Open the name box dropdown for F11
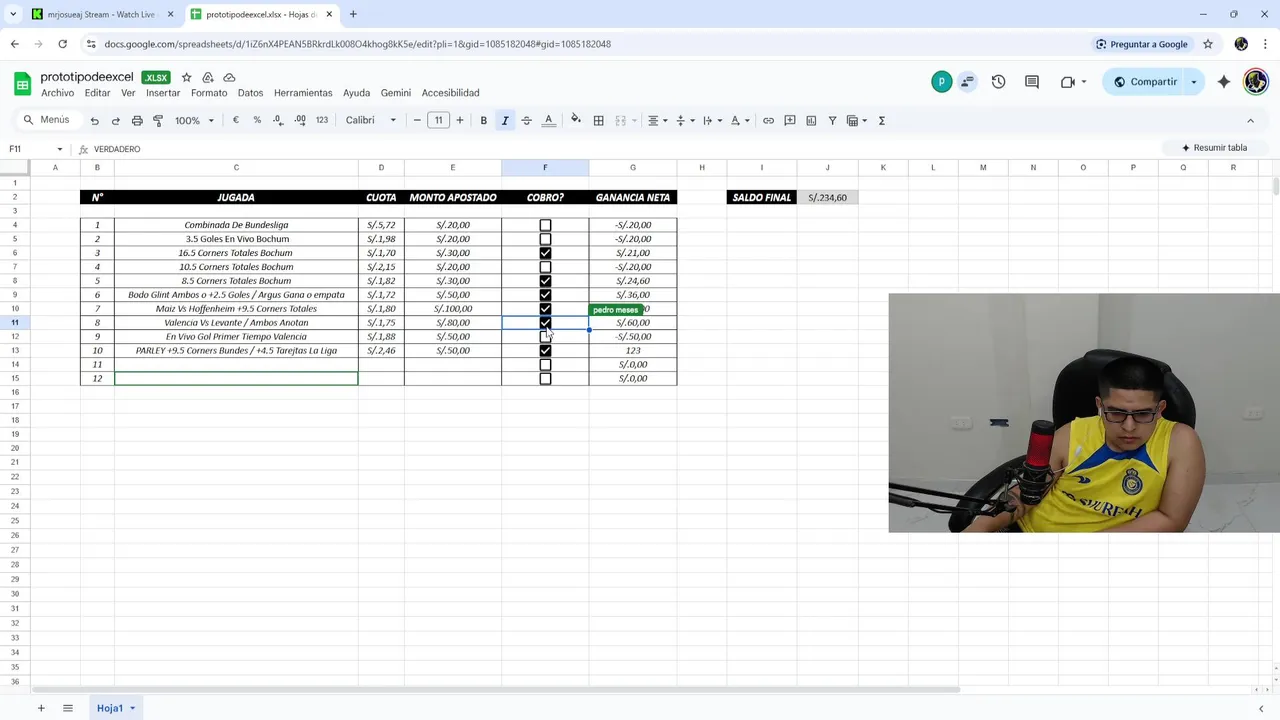The image size is (1280, 720). [x=59, y=149]
